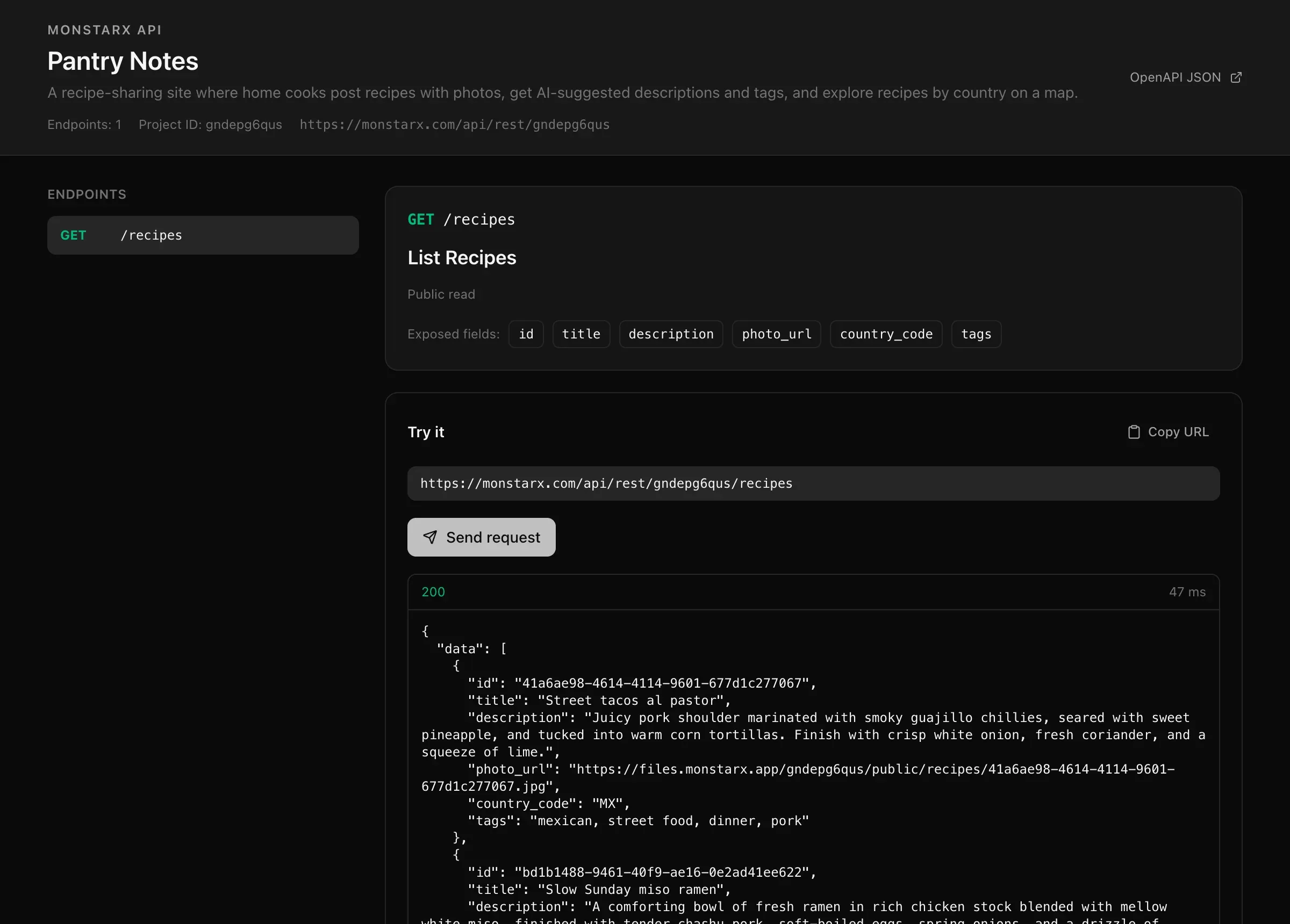Click the 47 ms response time
The width and height of the screenshot is (1290, 924).
tap(1187, 592)
